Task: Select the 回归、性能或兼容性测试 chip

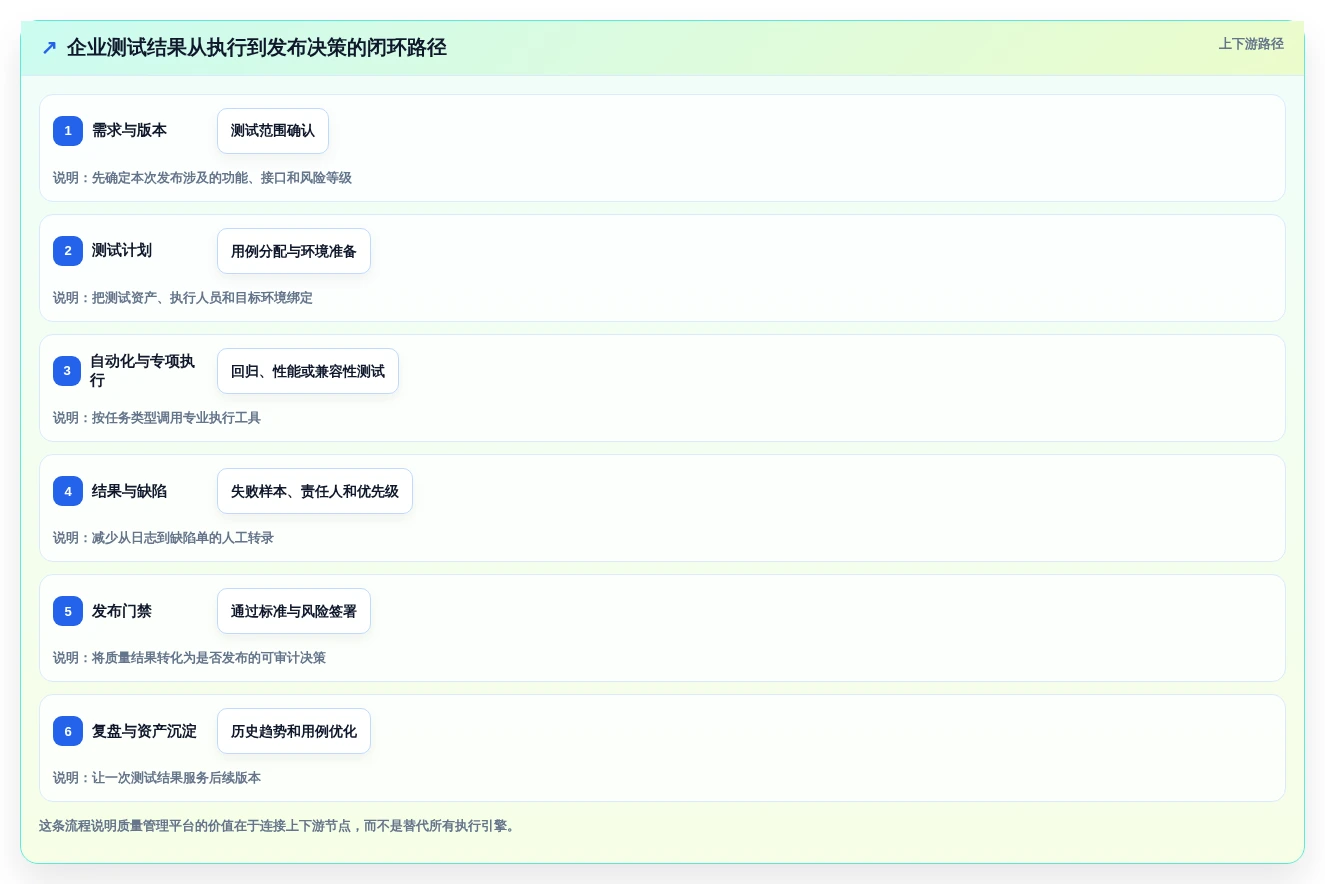Action: tap(308, 371)
